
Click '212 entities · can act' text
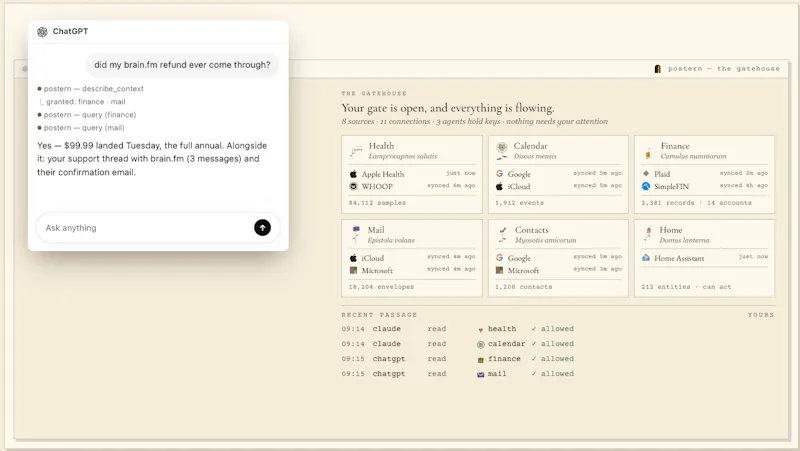tap(686, 287)
